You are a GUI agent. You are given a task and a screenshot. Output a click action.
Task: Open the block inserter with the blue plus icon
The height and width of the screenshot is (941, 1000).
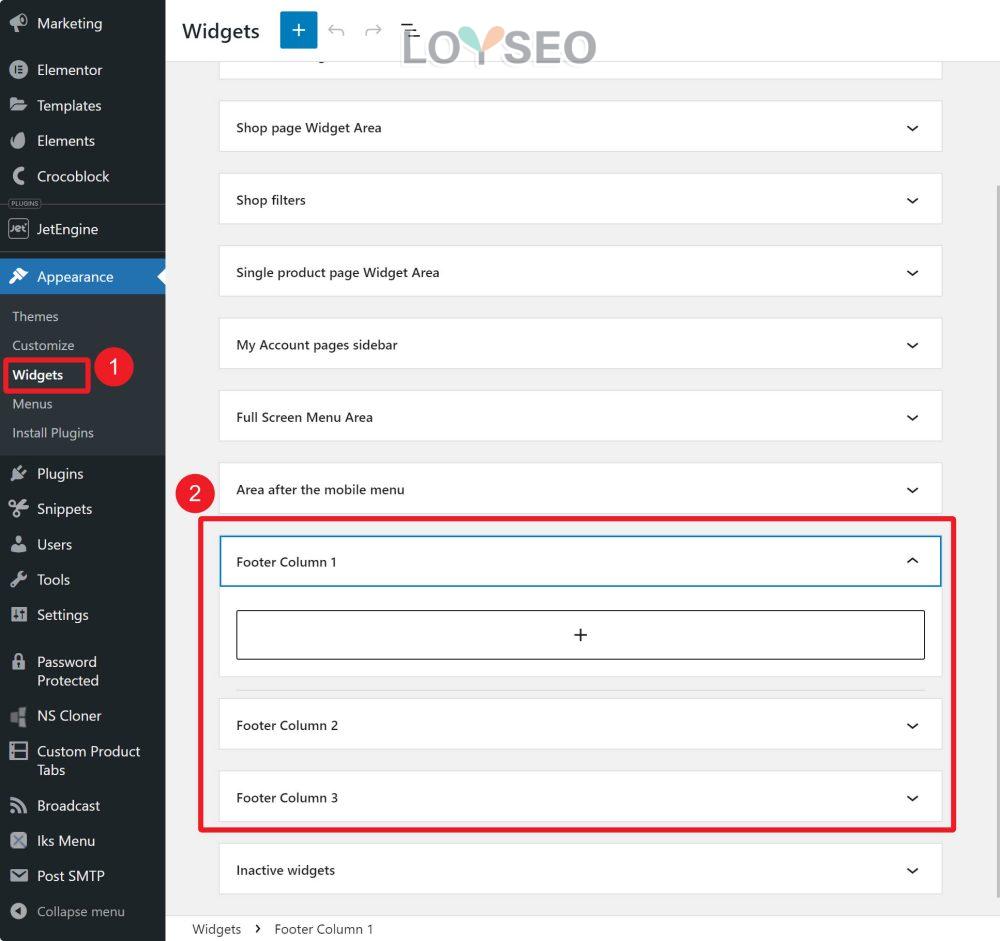click(x=298, y=30)
